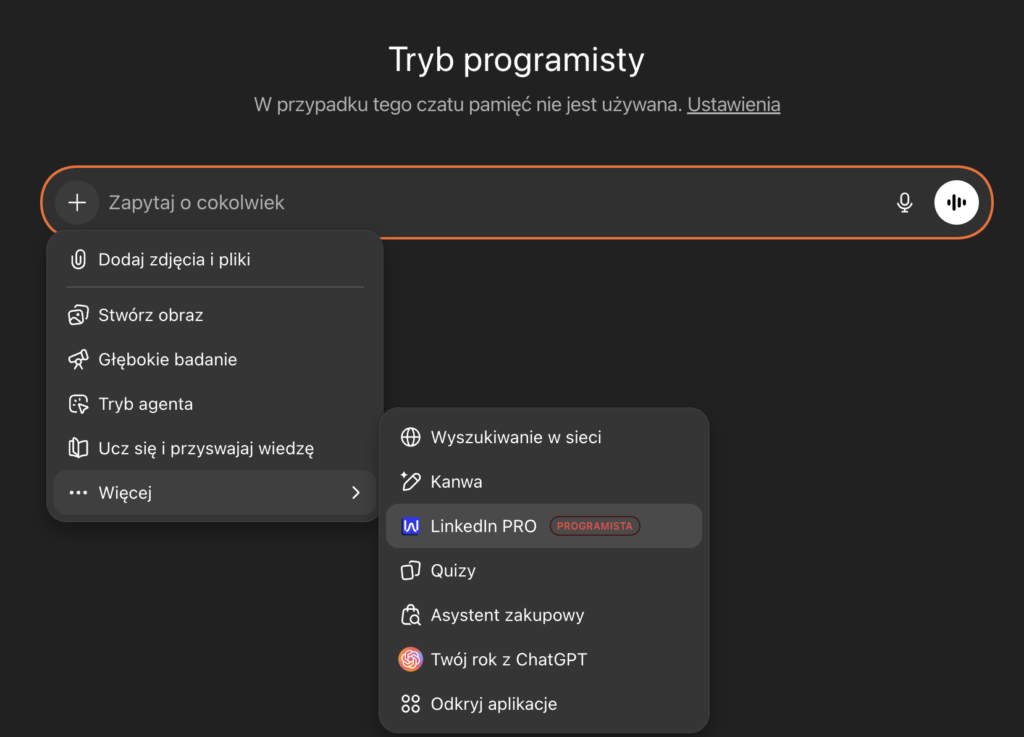
Task: Click the Twój rok z ChatGPT logo icon
Action: point(410,659)
